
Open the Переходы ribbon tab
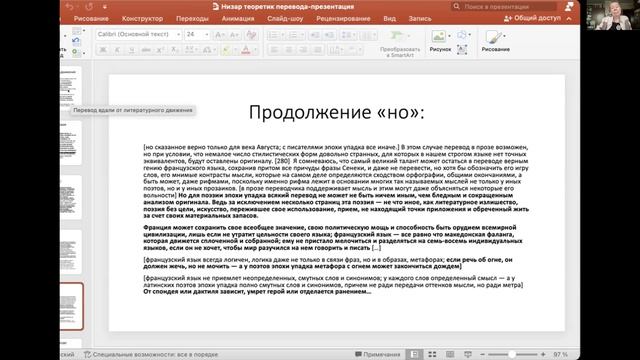pos(192,19)
